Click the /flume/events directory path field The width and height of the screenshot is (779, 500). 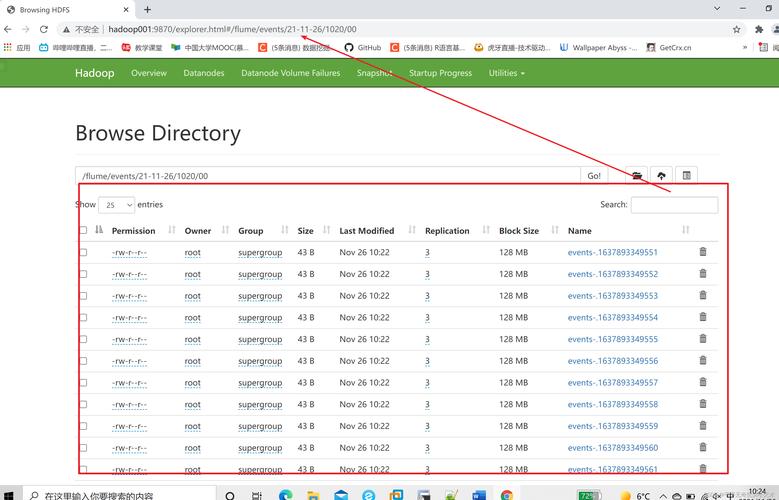[x=328, y=176]
